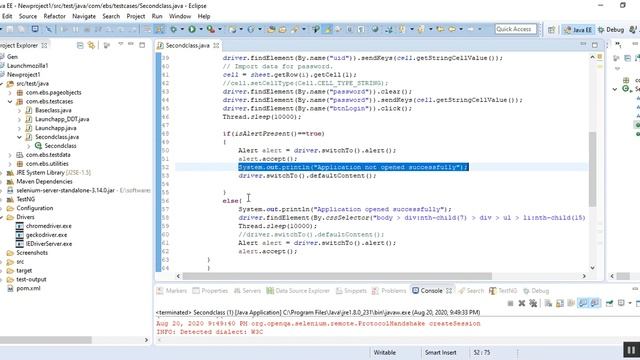
Task: Select IEDriverServer.exe in Drivers folder
Action: [x=49, y=244]
